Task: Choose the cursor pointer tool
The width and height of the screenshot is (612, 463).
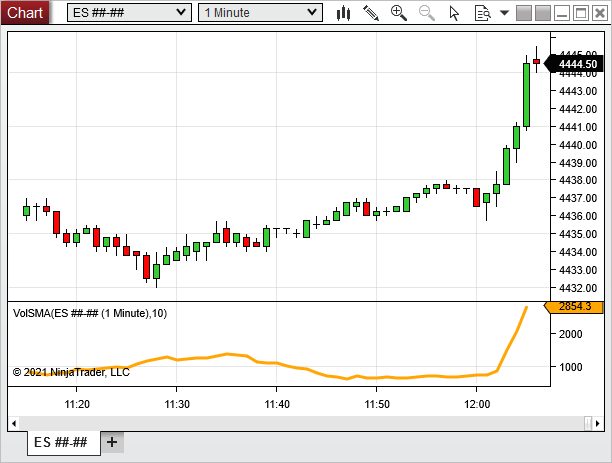Action: 455,13
